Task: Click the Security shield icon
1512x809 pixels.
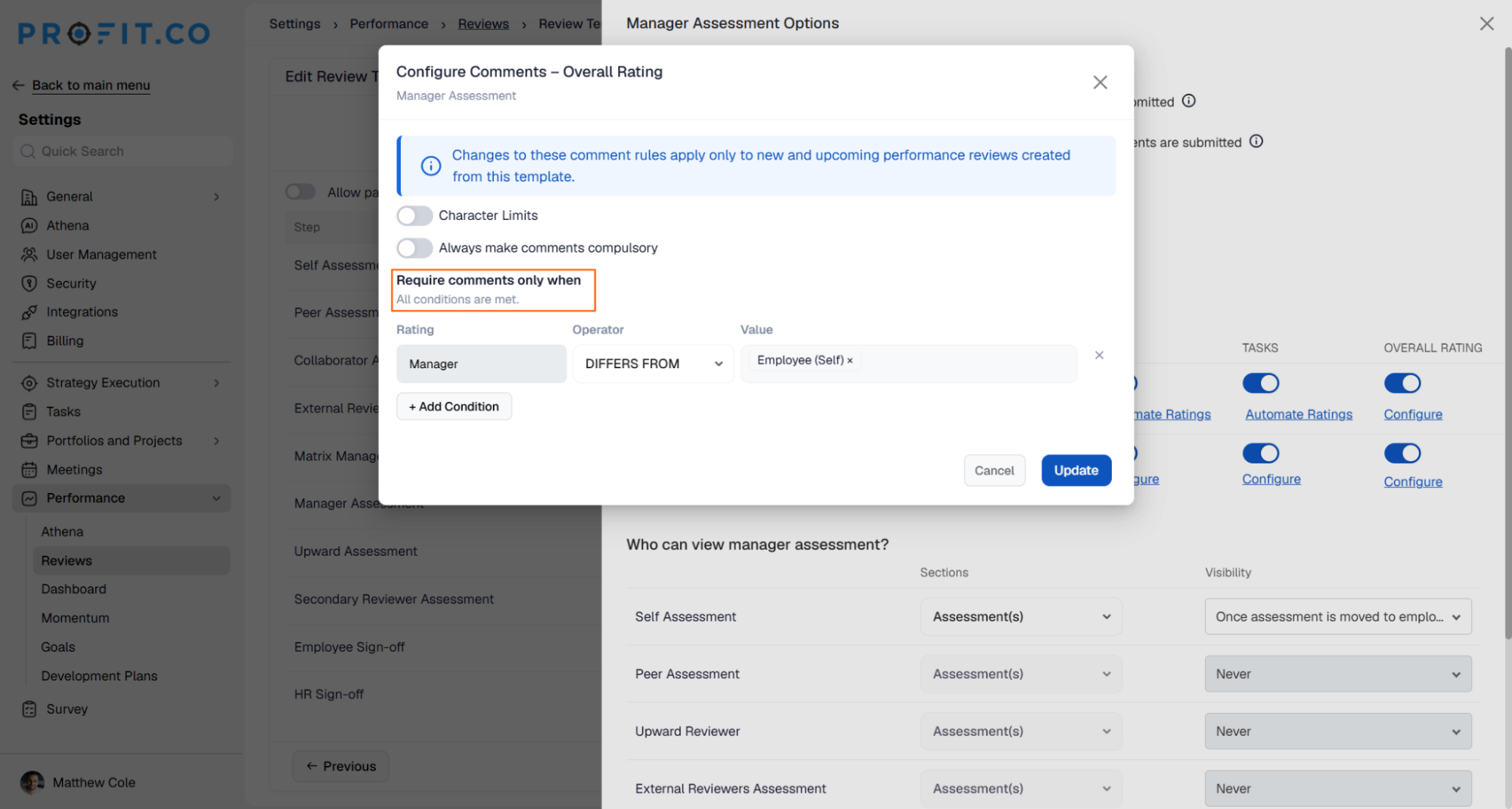Action: [29, 284]
